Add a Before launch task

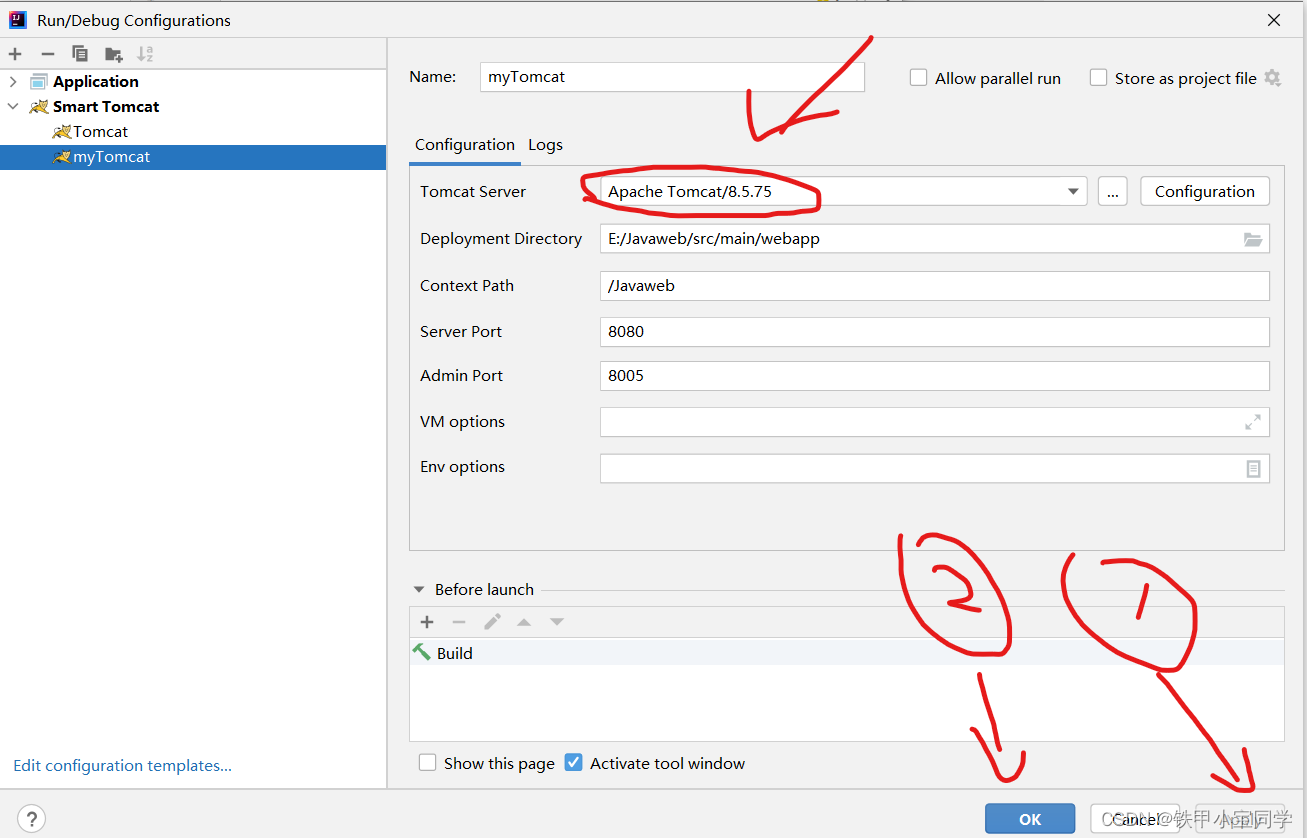[x=427, y=622]
